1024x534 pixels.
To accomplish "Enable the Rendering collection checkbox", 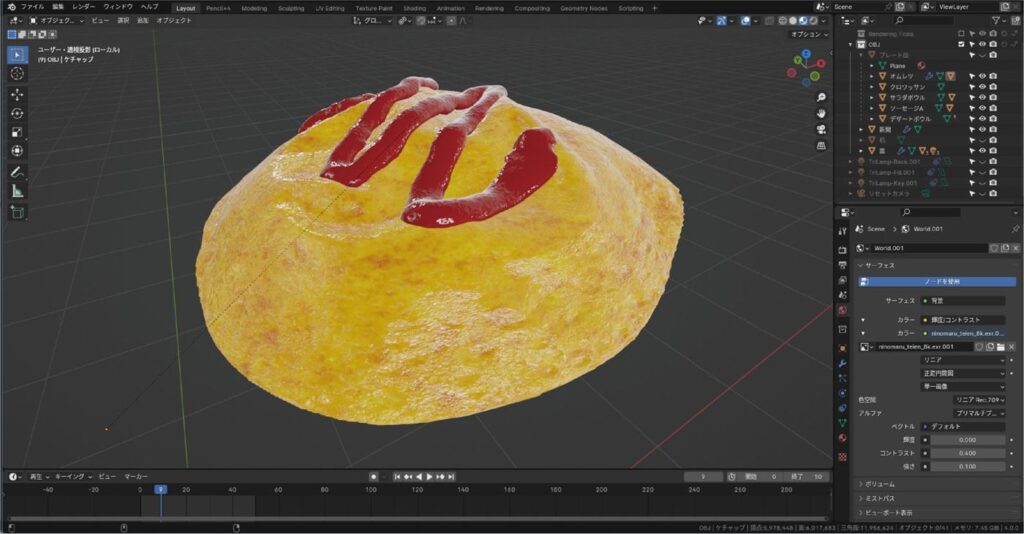I will pyautogui.click(x=961, y=34).
